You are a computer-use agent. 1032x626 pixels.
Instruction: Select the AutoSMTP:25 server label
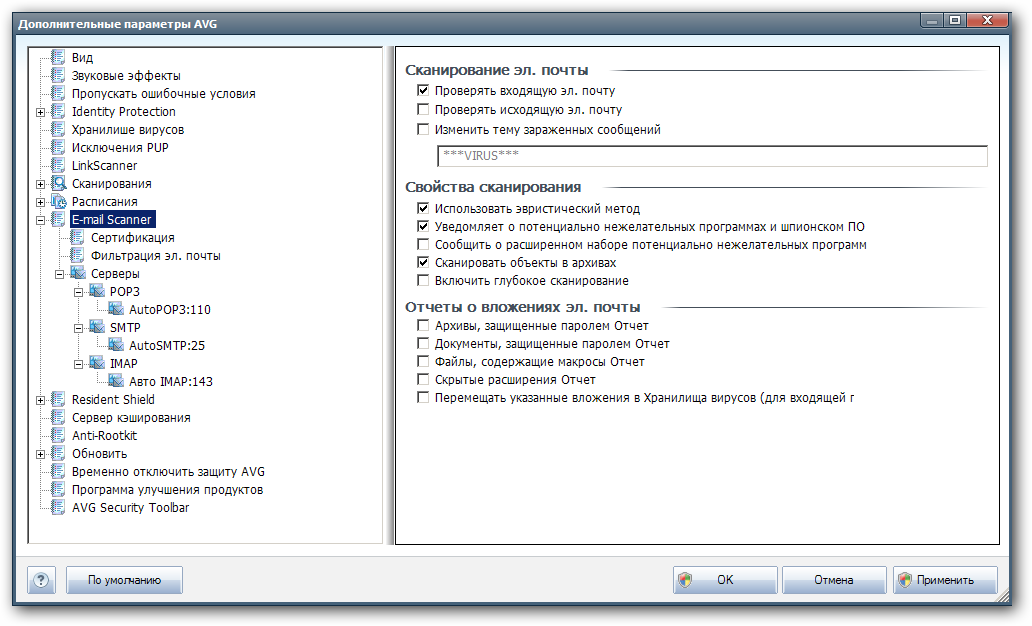coord(167,345)
